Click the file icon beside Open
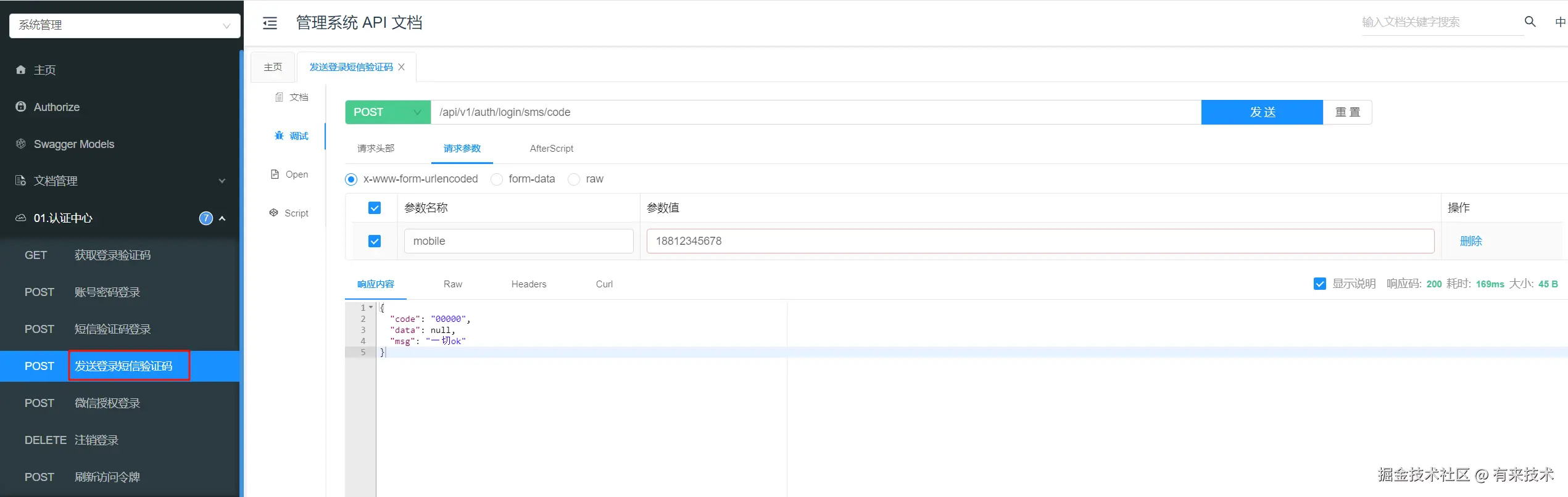Image resolution: width=1568 pixels, height=497 pixels. pos(275,175)
